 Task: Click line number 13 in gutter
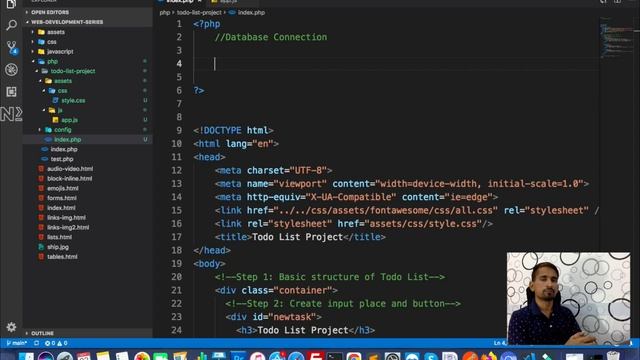pos(176,184)
